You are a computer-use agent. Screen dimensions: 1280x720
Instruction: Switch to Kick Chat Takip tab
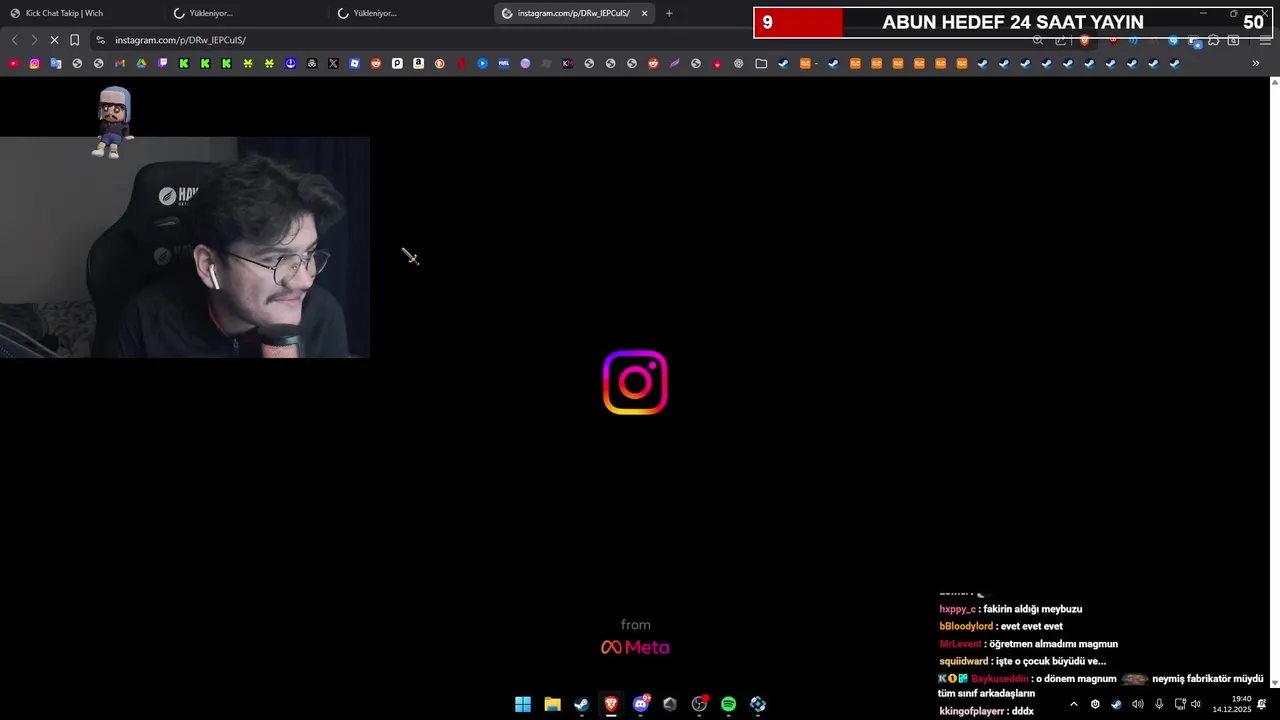[x=80, y=13]
